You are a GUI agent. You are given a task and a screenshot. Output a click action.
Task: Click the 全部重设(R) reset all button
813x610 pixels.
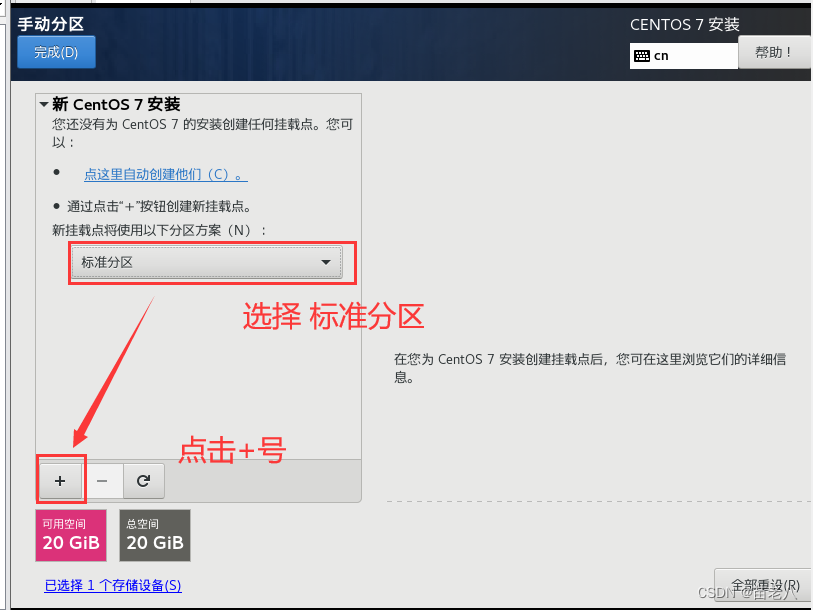click(x=764, y=585)
